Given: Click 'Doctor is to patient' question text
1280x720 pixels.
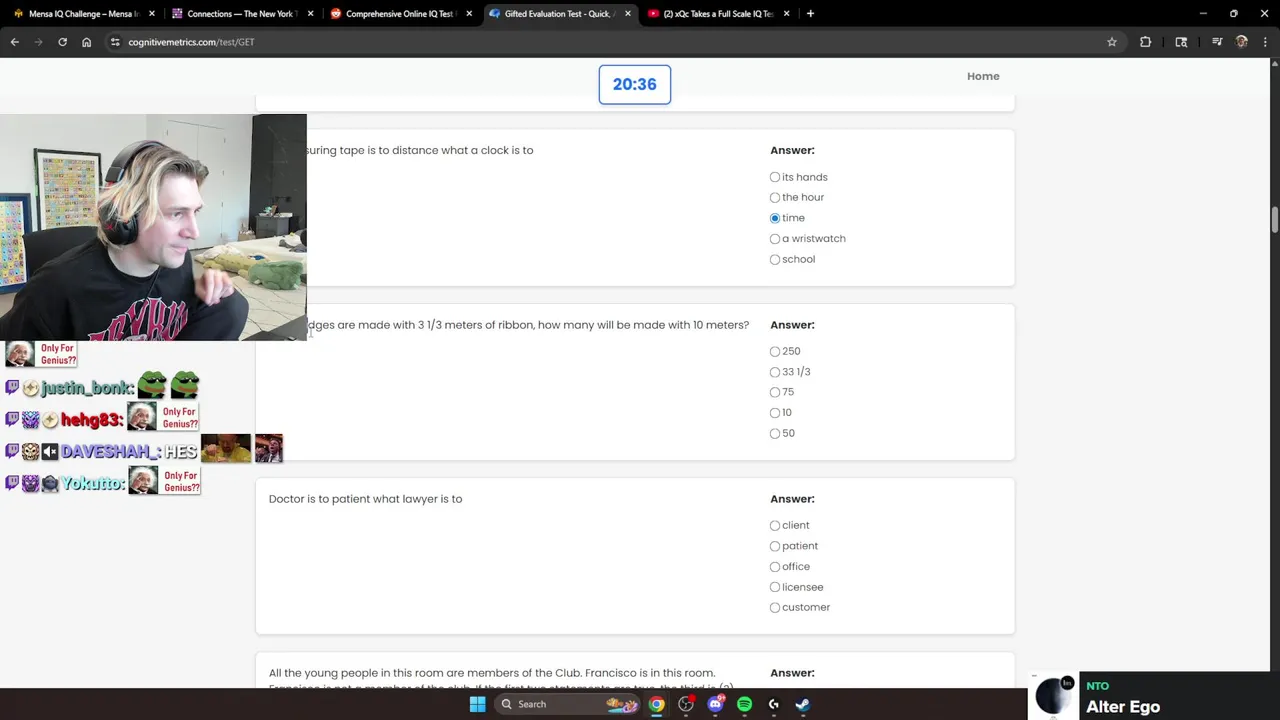Looking at the screenshot, I should pos(365,499).
